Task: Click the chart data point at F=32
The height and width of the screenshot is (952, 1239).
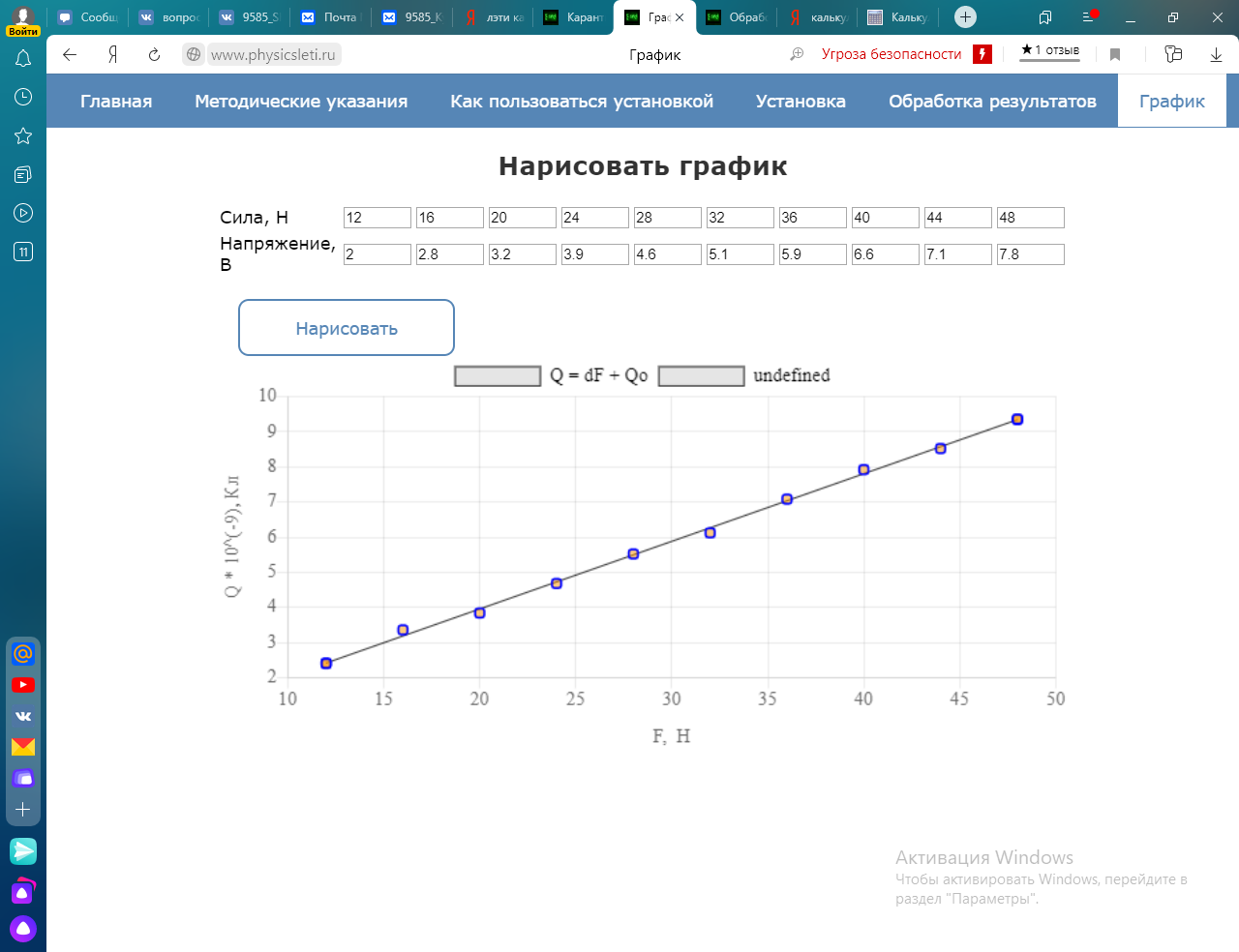Action: [x=710, y=532]
